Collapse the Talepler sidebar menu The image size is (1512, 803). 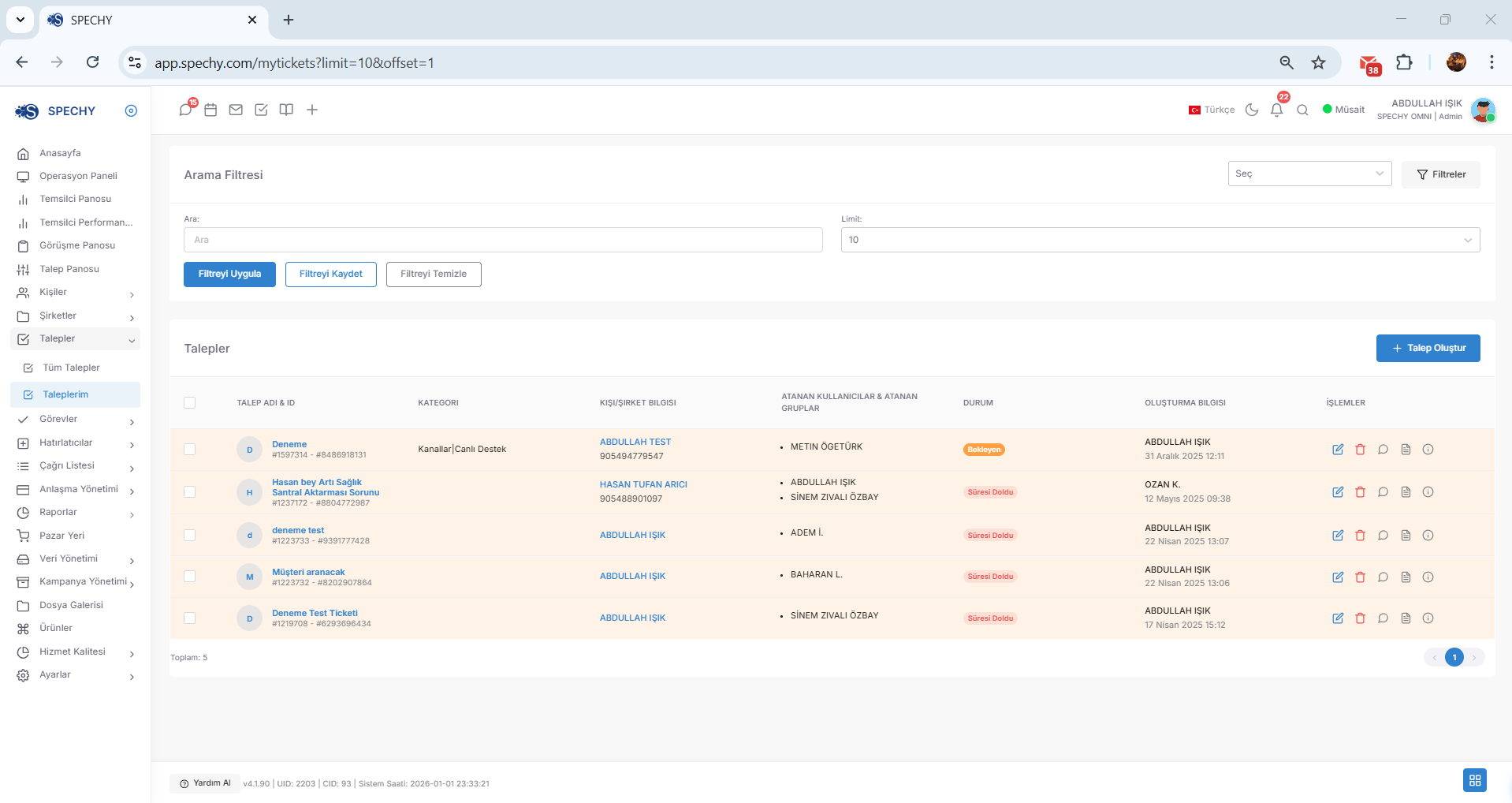76,339
